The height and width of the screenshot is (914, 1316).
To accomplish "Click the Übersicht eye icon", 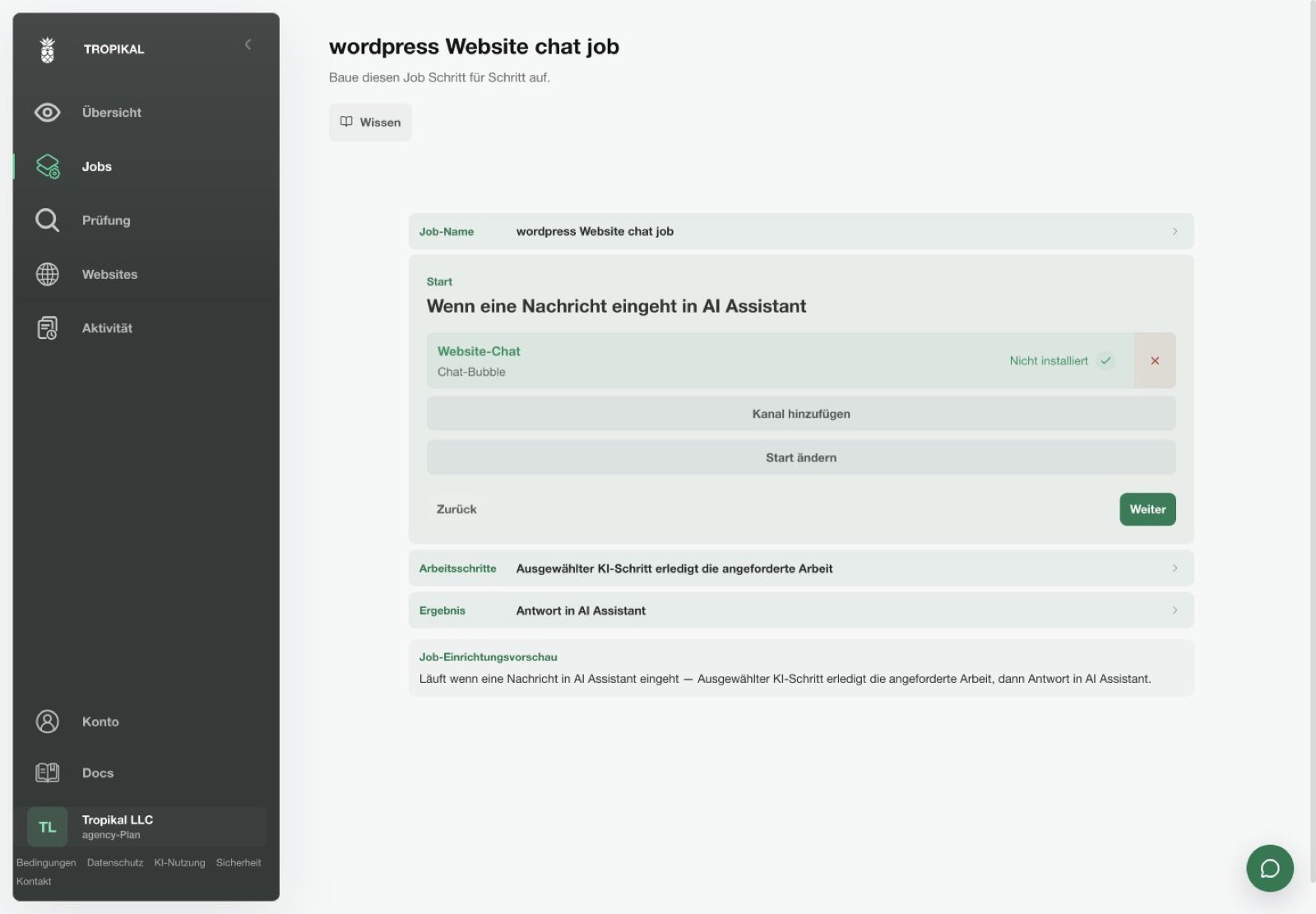I will pos(48,112).
